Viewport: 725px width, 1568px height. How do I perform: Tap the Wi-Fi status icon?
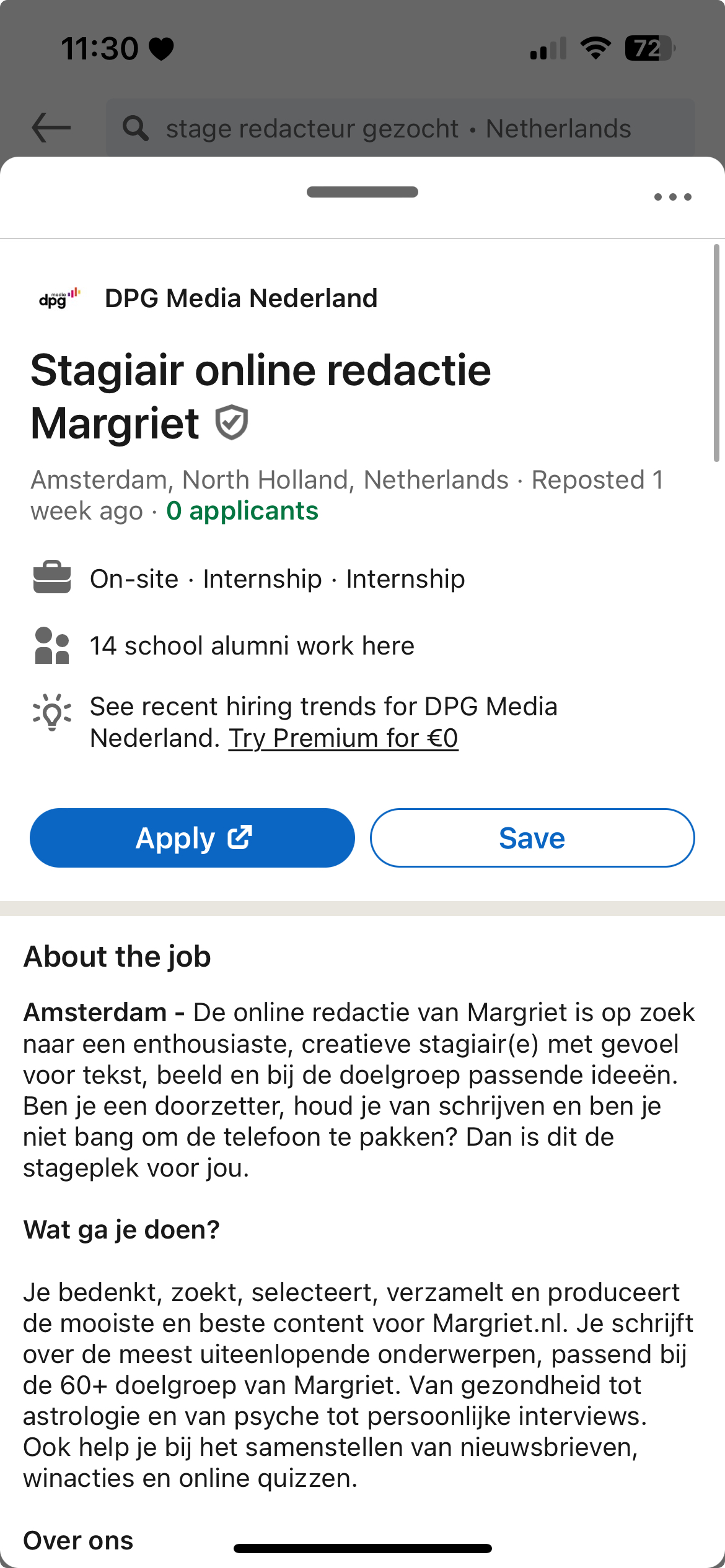pyautogui.click(x=595, y=48)
